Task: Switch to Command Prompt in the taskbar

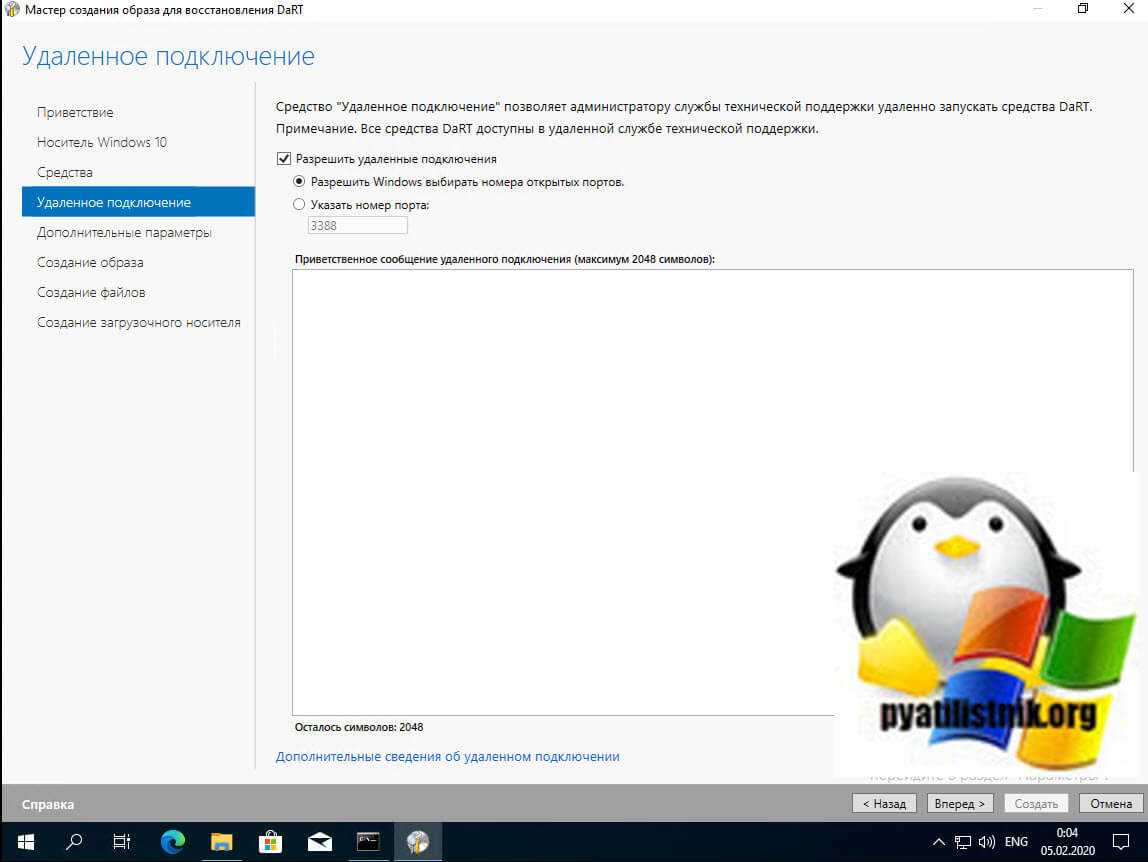Action: (368, 841)
